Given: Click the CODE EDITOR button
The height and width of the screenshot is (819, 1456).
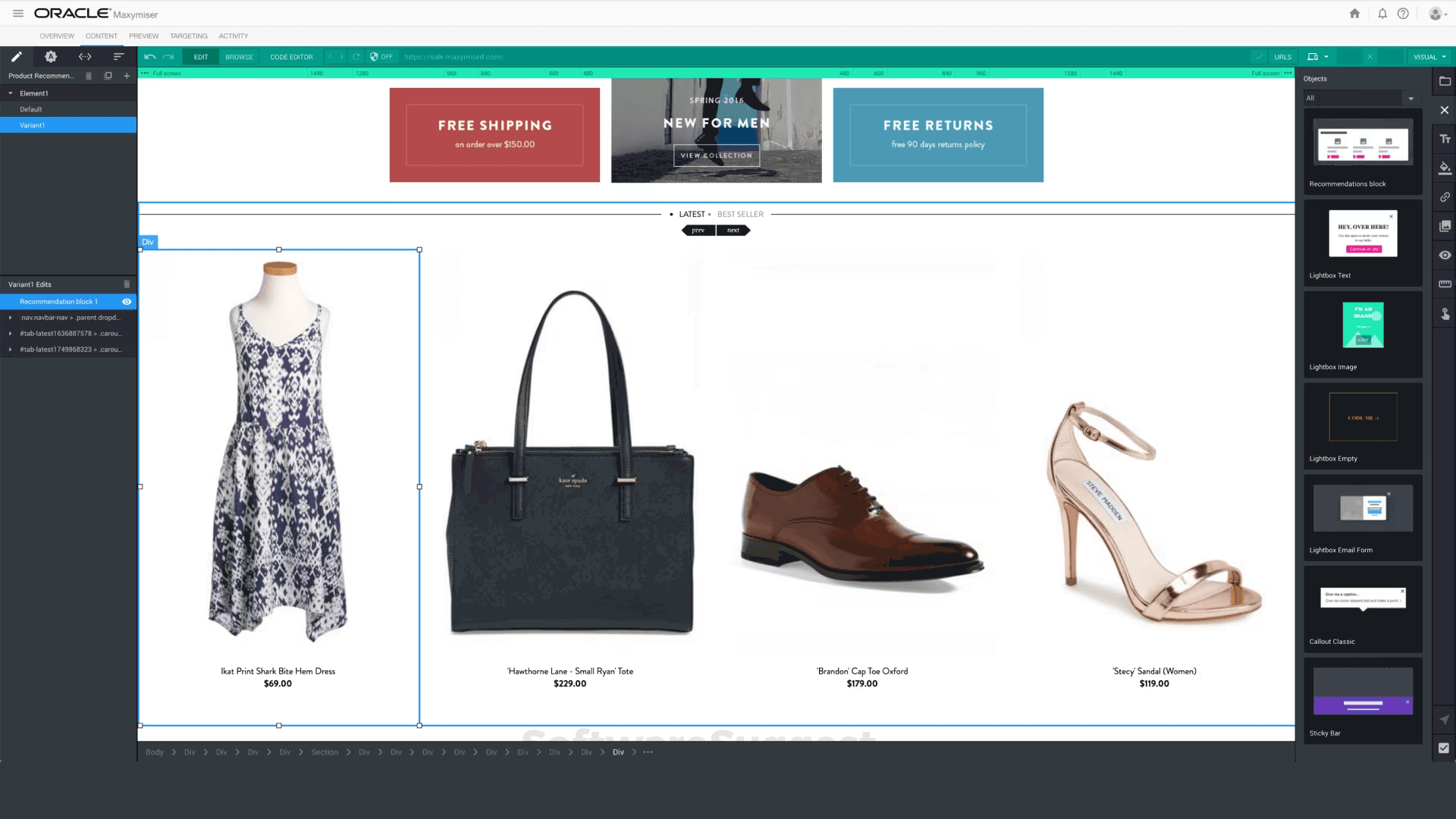Looking at the screenshot, I should pos(291,57).
